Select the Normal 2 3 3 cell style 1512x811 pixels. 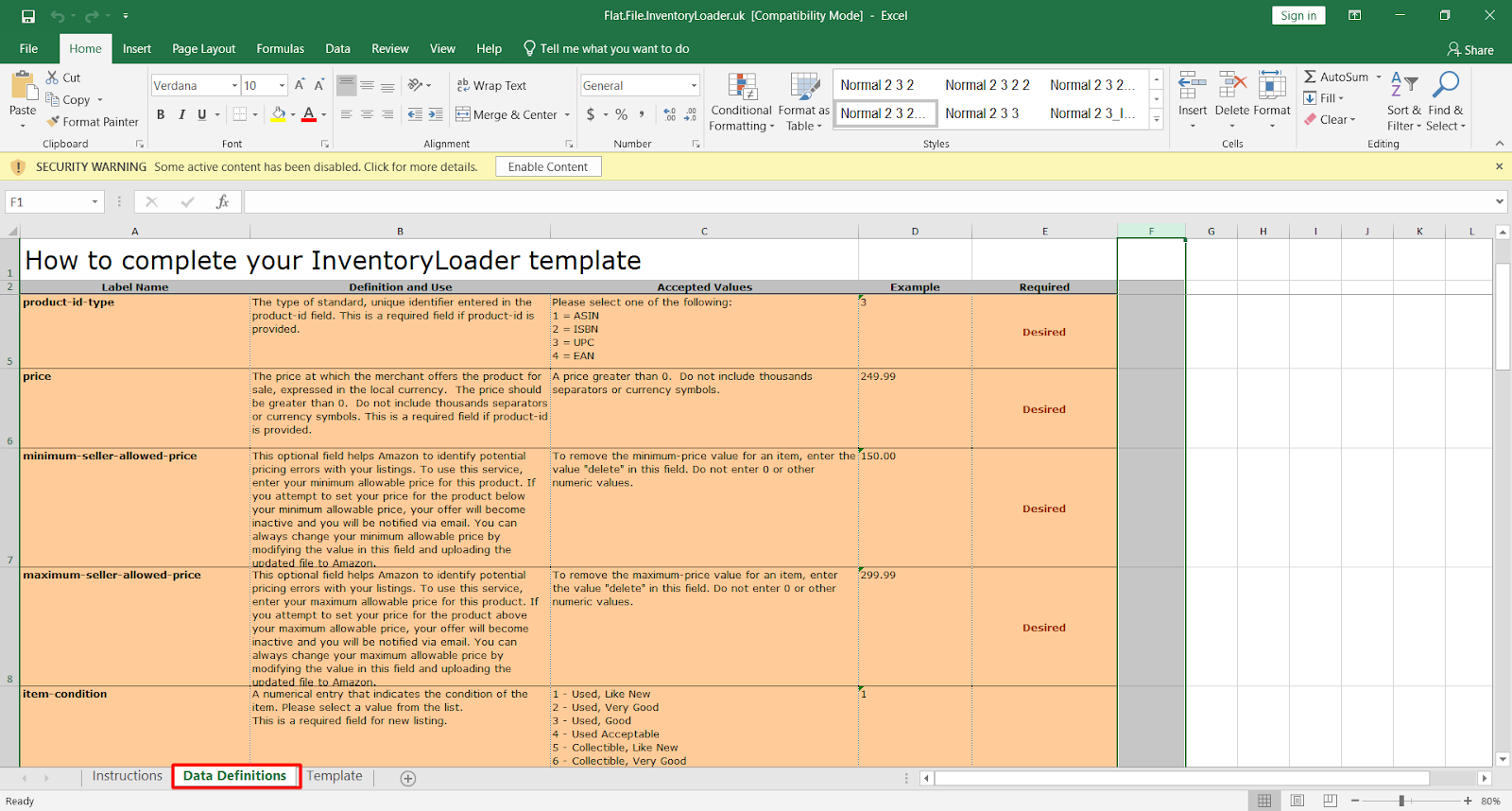982,113
